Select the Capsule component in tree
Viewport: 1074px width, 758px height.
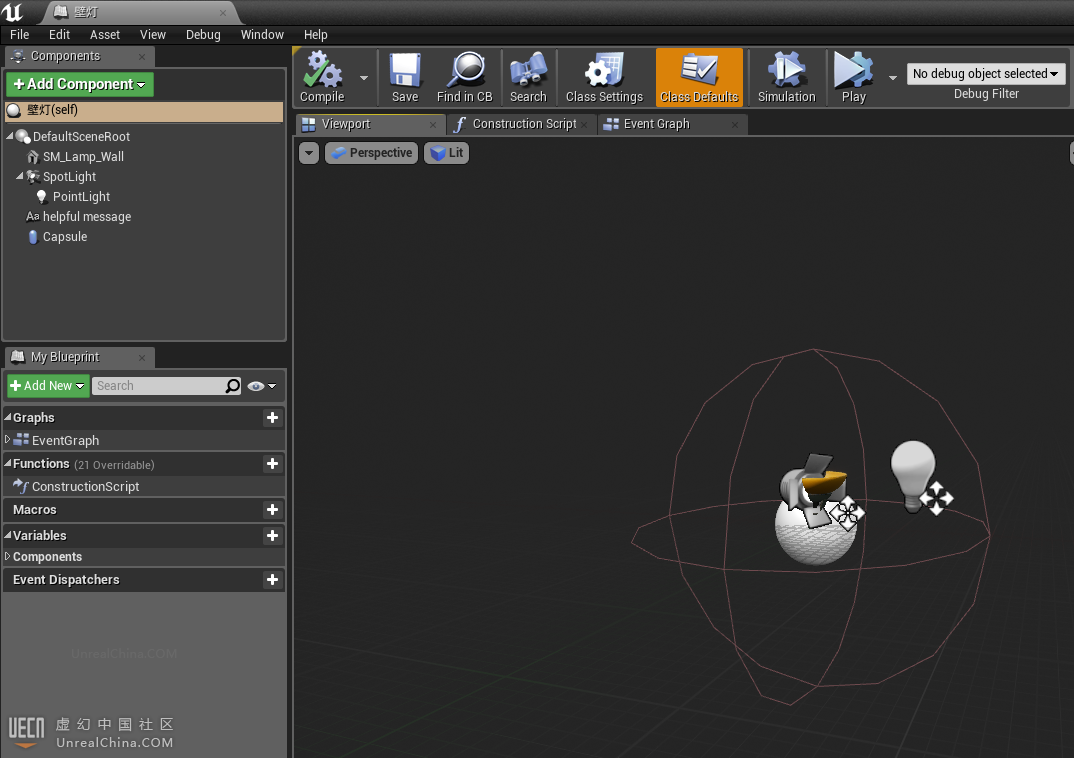pyautogui.click(x=65, y=237)
